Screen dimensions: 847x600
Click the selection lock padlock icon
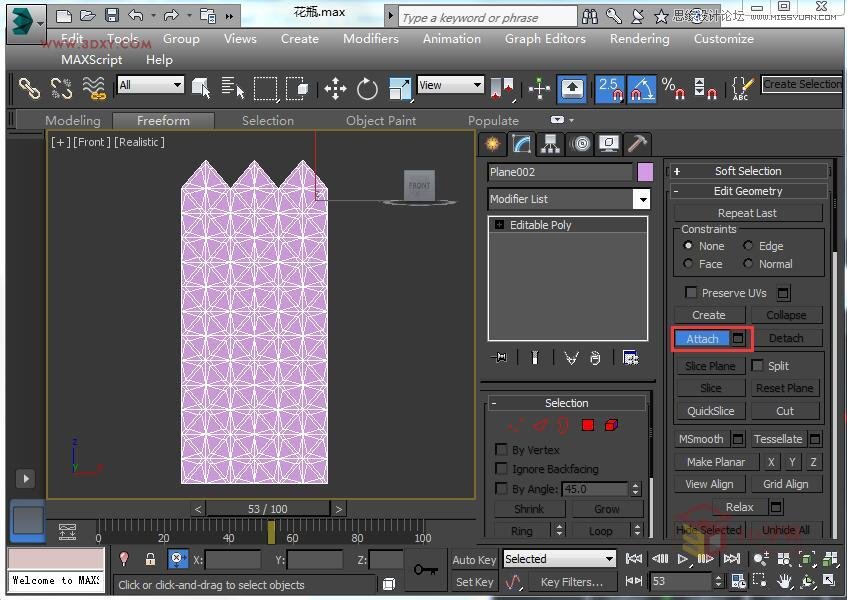(150, 560)
